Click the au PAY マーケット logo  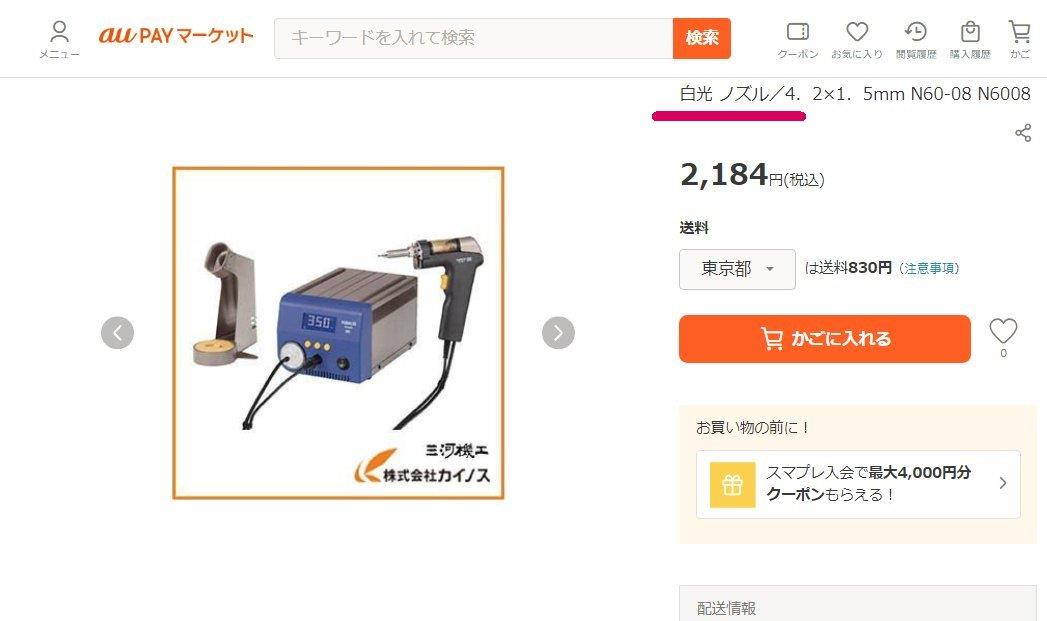coord(176,35)
